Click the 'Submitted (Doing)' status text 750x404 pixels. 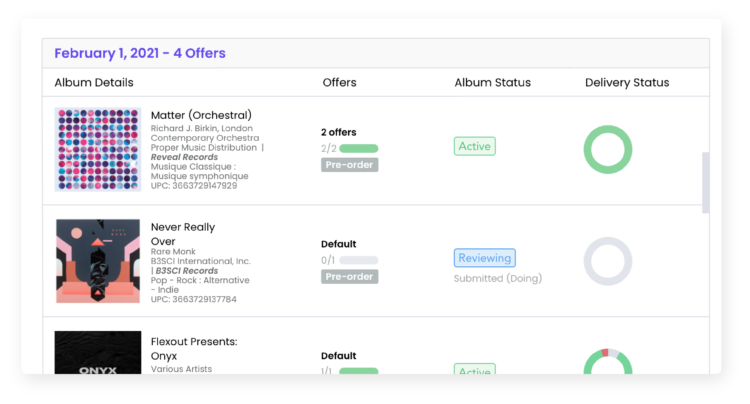(x=498, y=279)
